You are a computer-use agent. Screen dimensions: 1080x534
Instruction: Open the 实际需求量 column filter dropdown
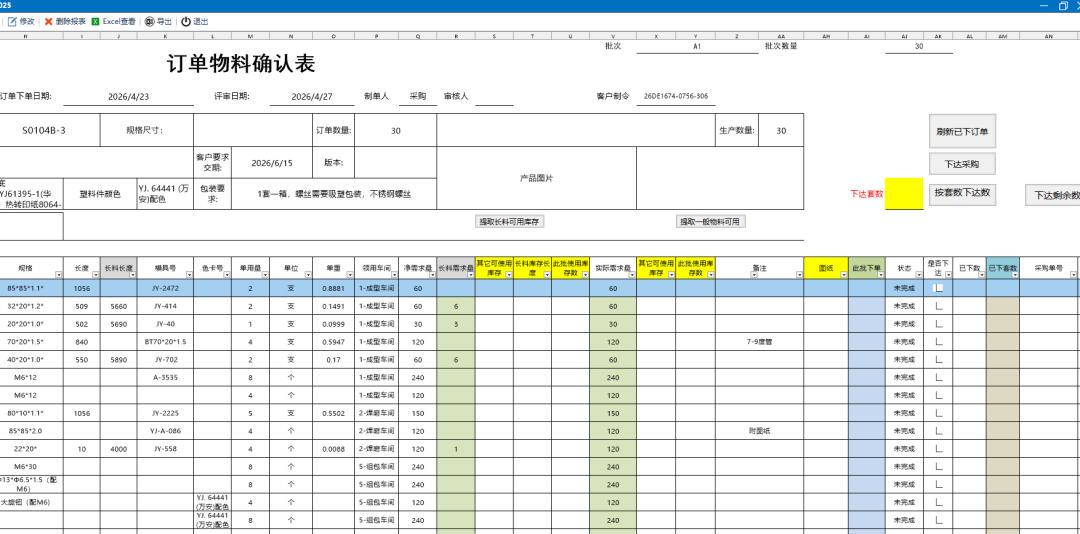630,274
